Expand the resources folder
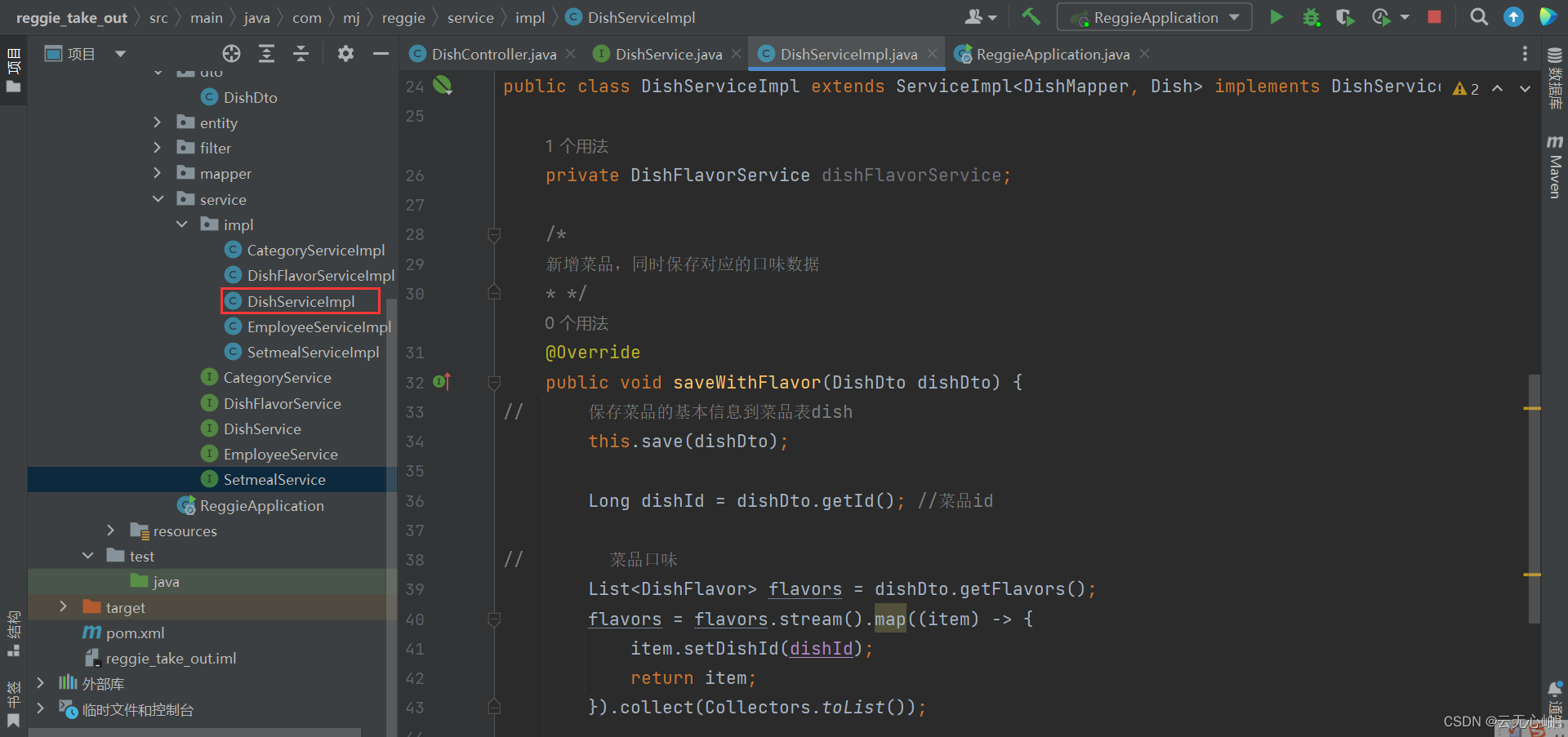Image resolution: width=1568 pixels, height=737 pixels. pyautogui.click(x=110, y=531)
